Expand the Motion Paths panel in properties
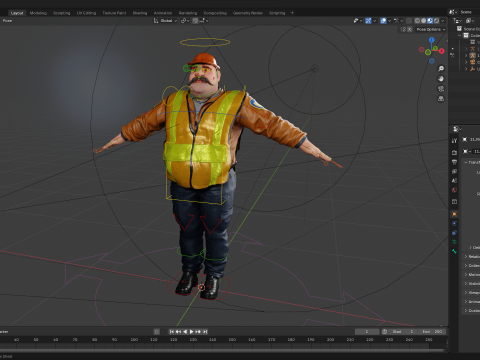The image size is (480, 360). point(472,274)
